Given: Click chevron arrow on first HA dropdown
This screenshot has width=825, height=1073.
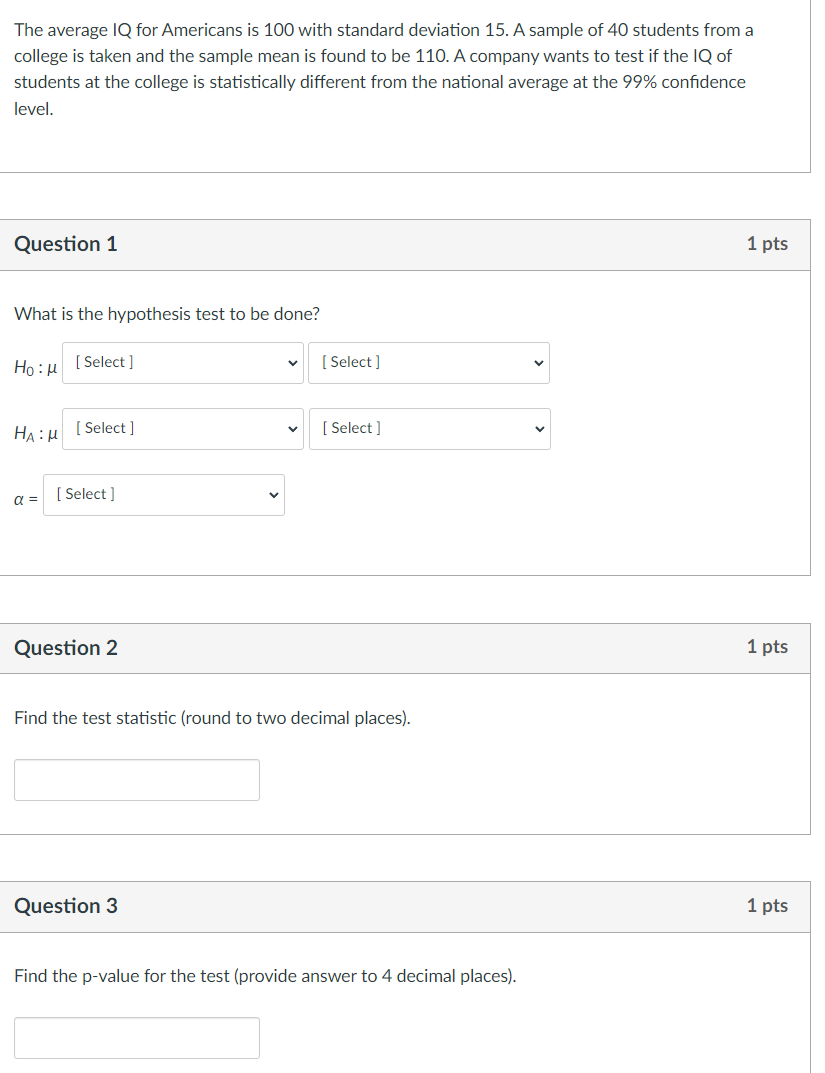Looking at the screenshot, I should [x=293, y=429].
